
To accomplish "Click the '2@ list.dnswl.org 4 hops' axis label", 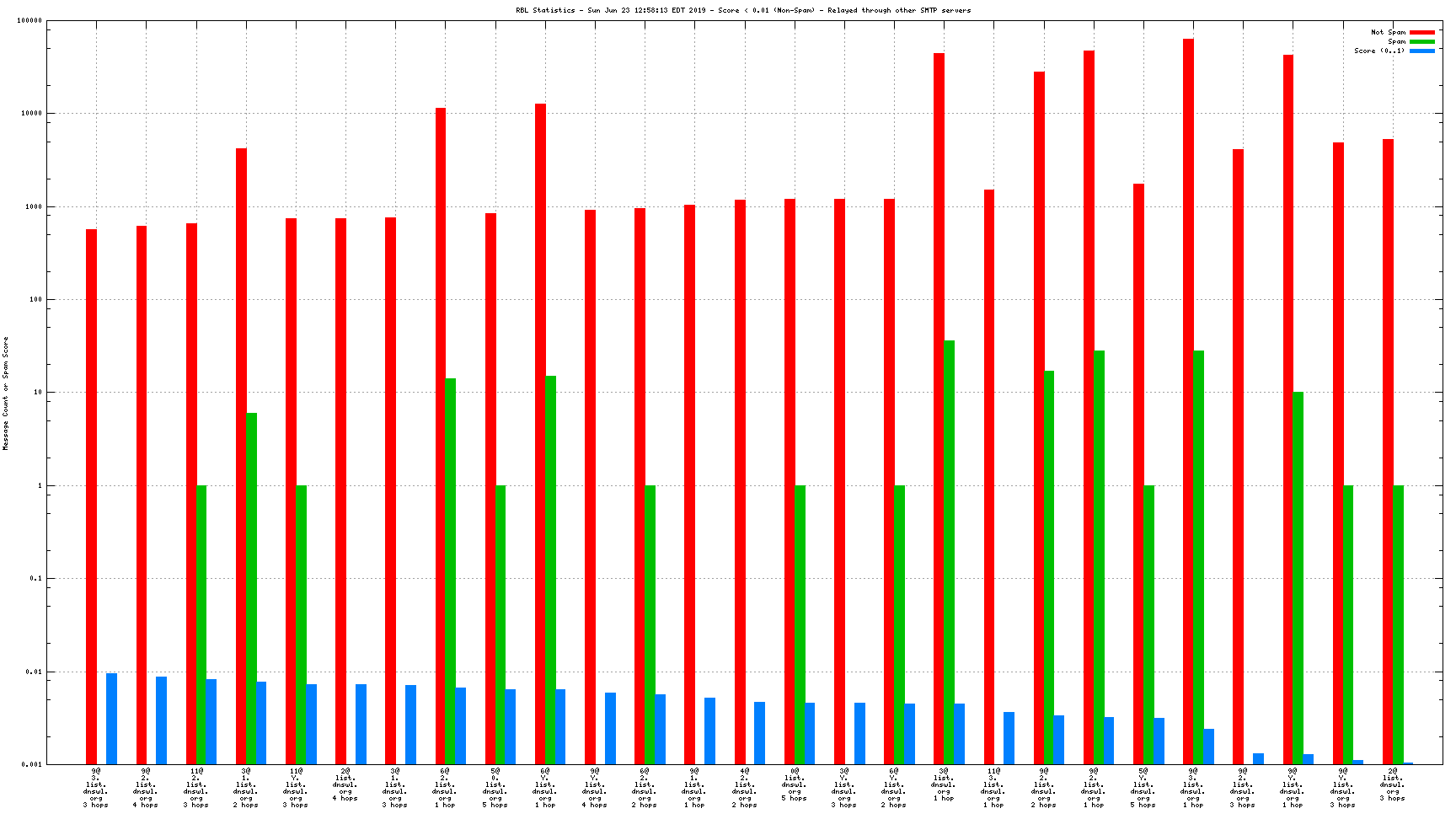I will (345, 784).
